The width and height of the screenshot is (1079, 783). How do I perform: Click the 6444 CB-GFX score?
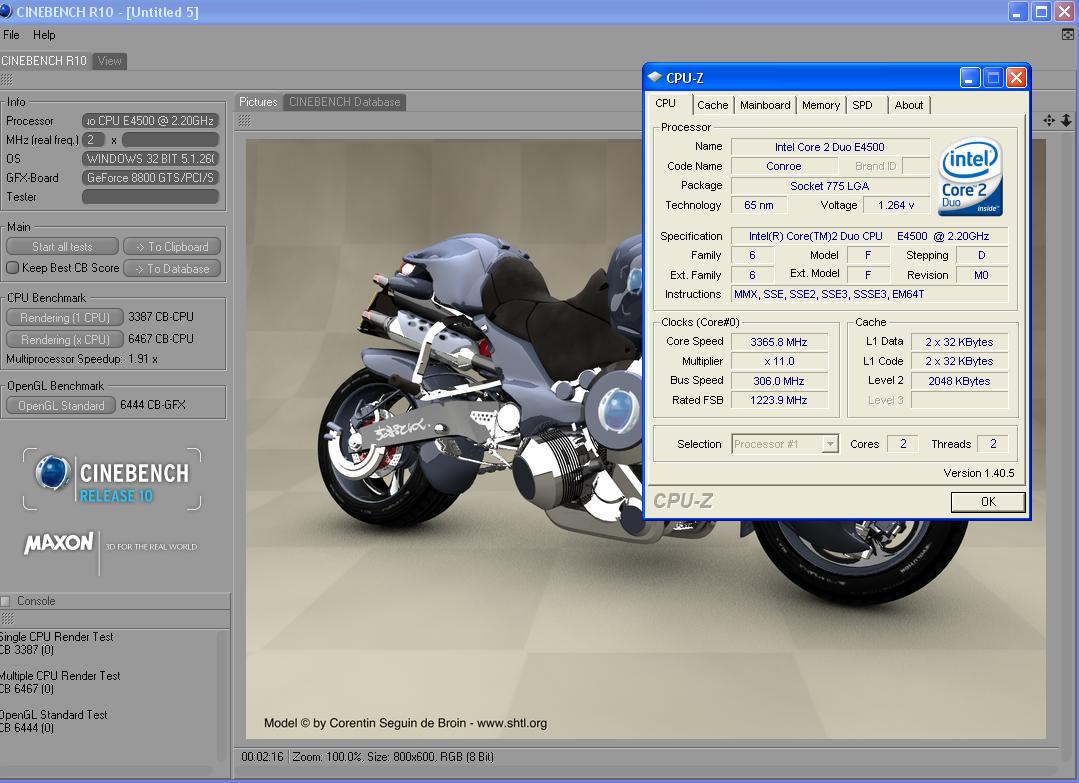(x=153, y=405)
